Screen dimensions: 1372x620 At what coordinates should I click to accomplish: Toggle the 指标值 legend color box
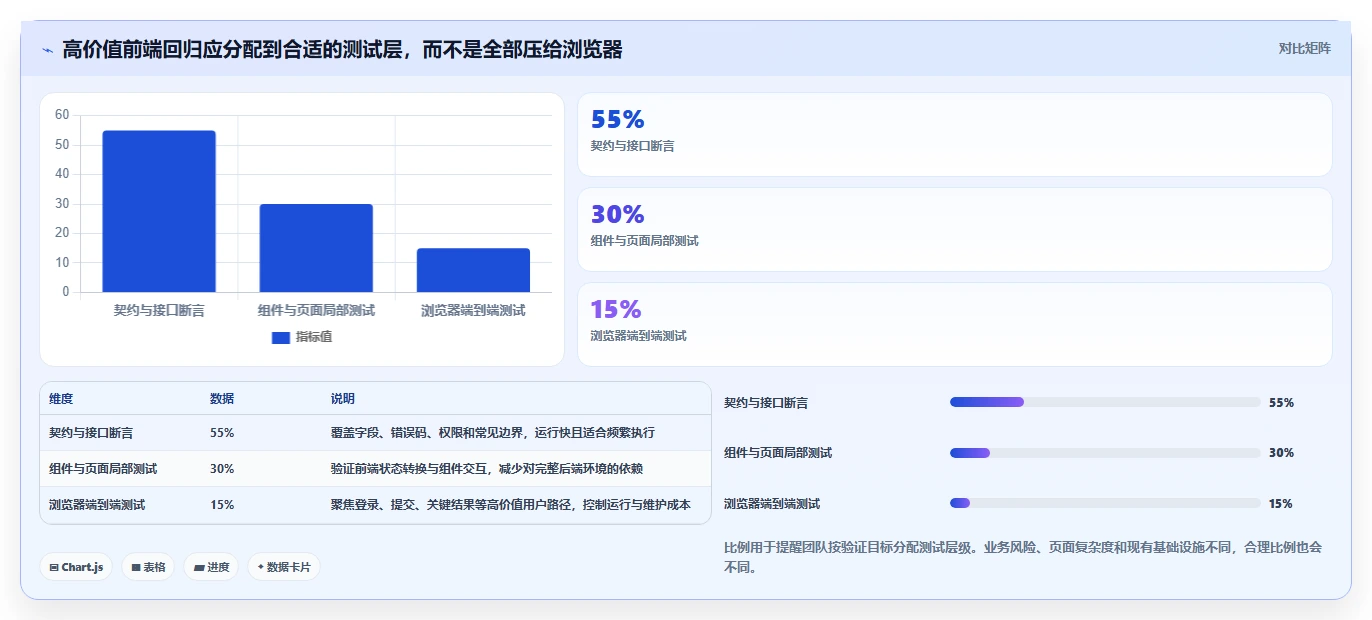pos(281,338)
